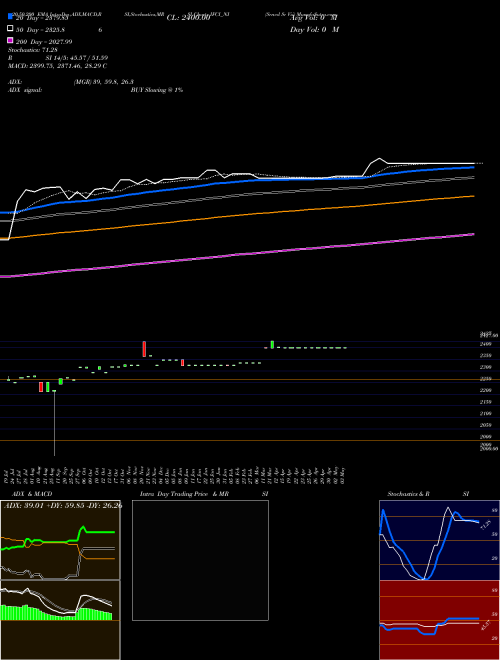The width and height of the screenshot is (500, 660).
Task: Click the Avg Vol: 0 M label
Action: point(314,18)
